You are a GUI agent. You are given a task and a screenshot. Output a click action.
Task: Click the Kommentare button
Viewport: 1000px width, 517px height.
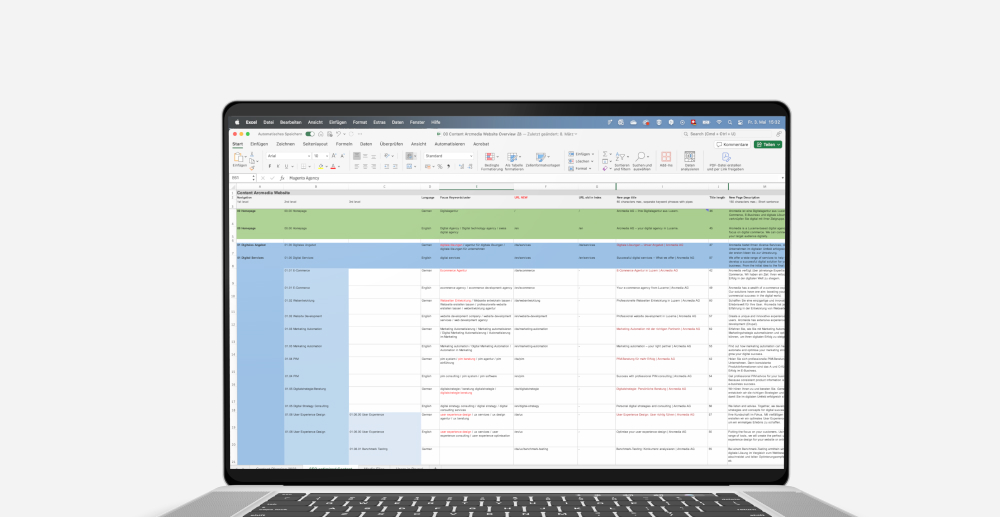(732, 144)
